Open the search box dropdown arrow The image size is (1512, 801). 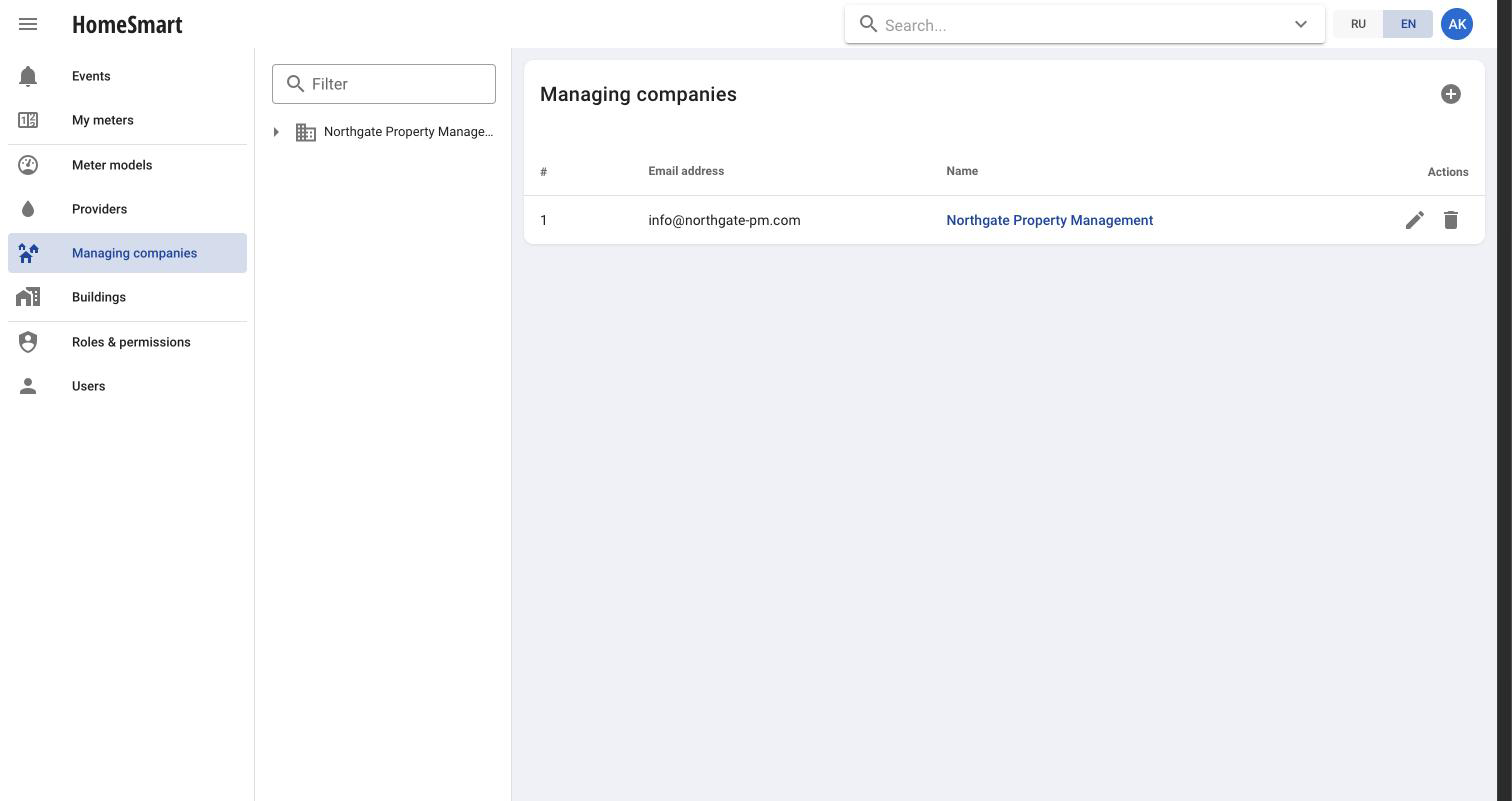click(1301, 24)
